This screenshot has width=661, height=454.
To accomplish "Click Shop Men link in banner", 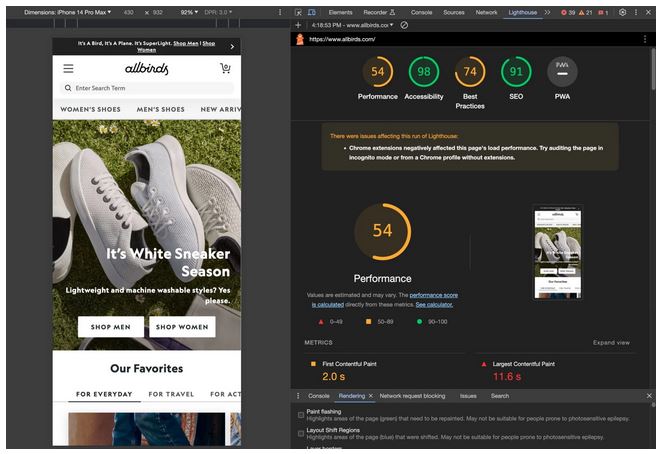I will tap(186, 43).
